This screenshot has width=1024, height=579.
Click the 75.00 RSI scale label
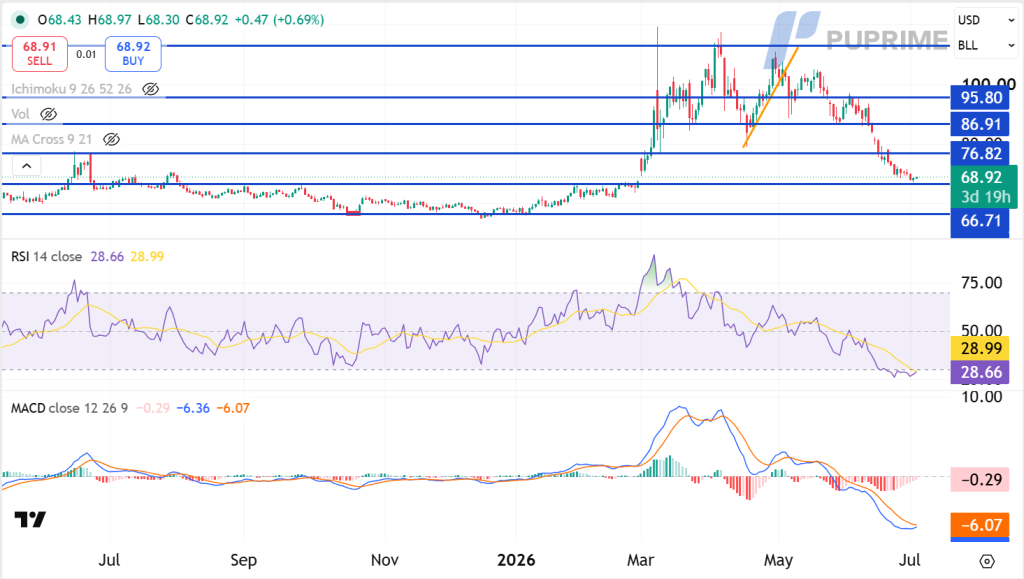981,283
